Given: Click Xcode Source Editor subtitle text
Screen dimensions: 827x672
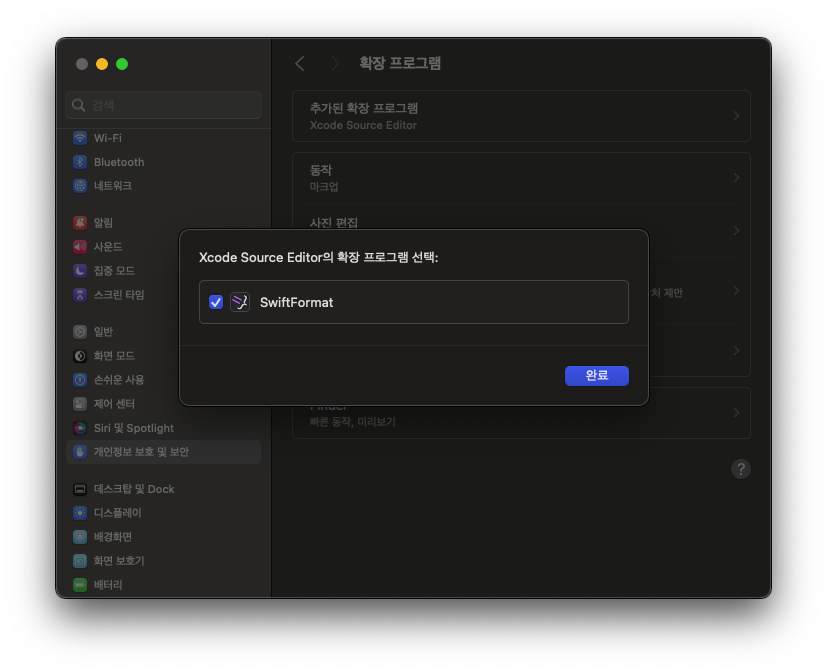Looking at the screenshot, I should (x=363, y=125).
